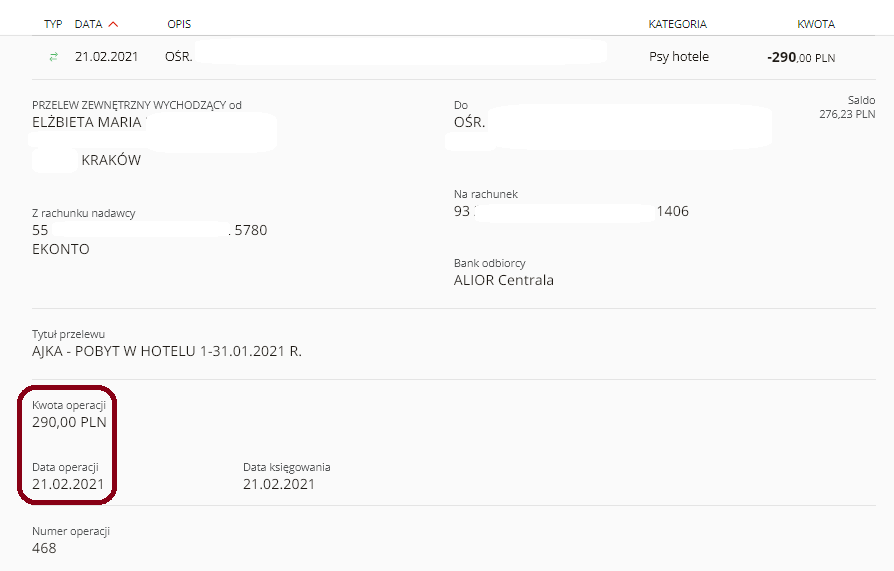Image resolution: width=894 pixels, height=571 pixels.
Task: Click the green transfer type icon
Action: 53,56
